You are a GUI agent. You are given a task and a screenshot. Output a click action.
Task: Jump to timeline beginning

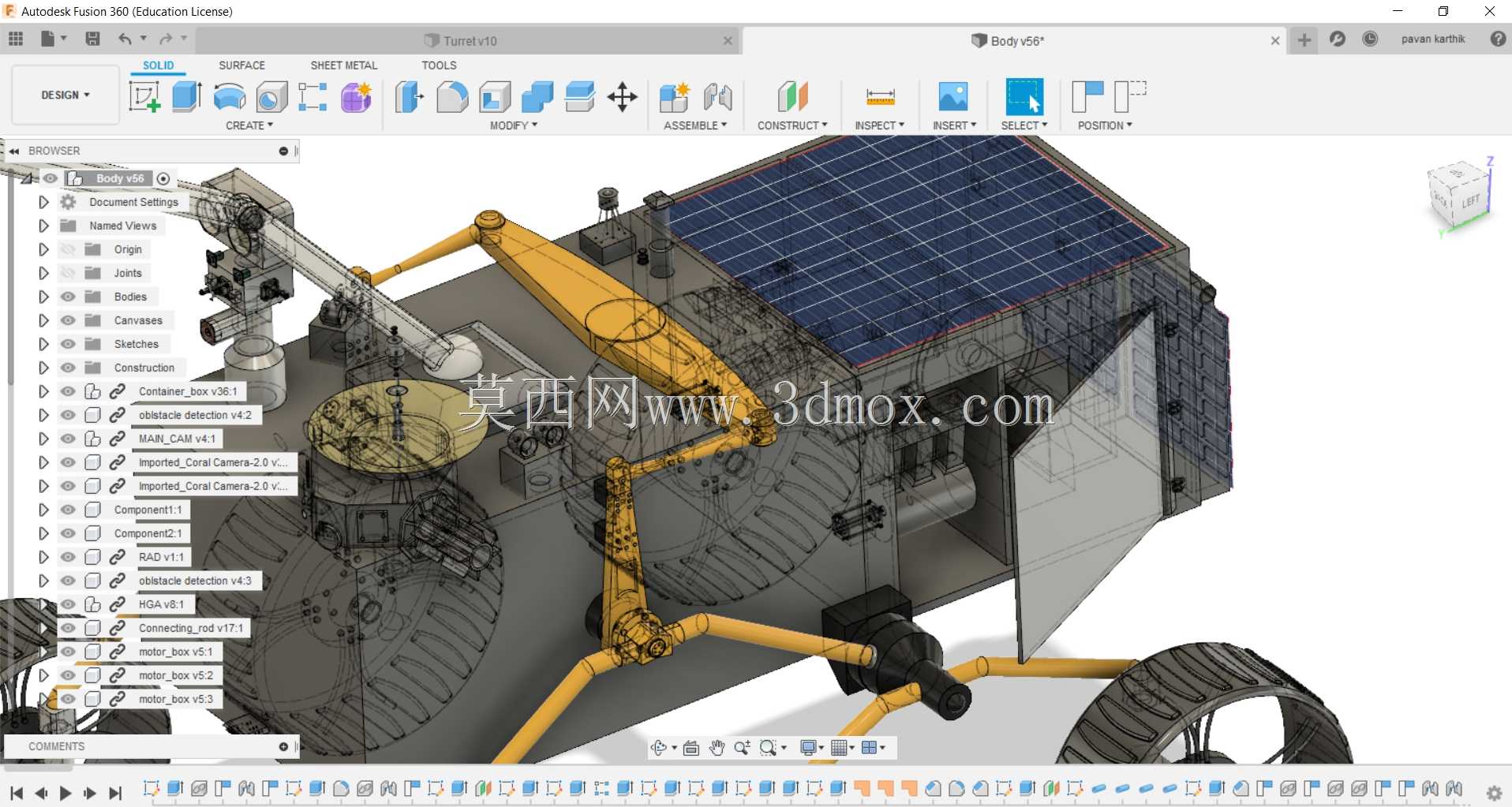[17, 794]
